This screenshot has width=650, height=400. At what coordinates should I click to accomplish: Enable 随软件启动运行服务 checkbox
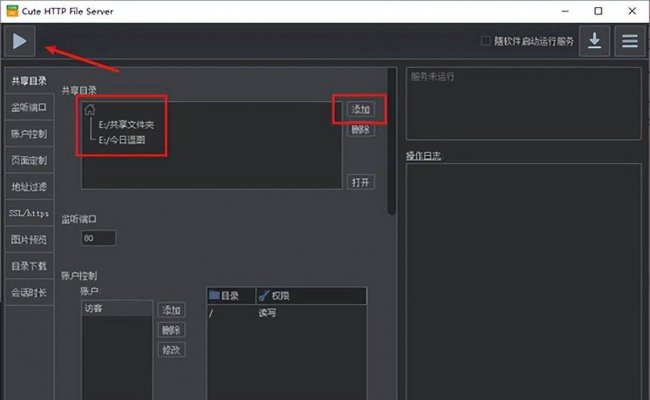click(485, 41)
